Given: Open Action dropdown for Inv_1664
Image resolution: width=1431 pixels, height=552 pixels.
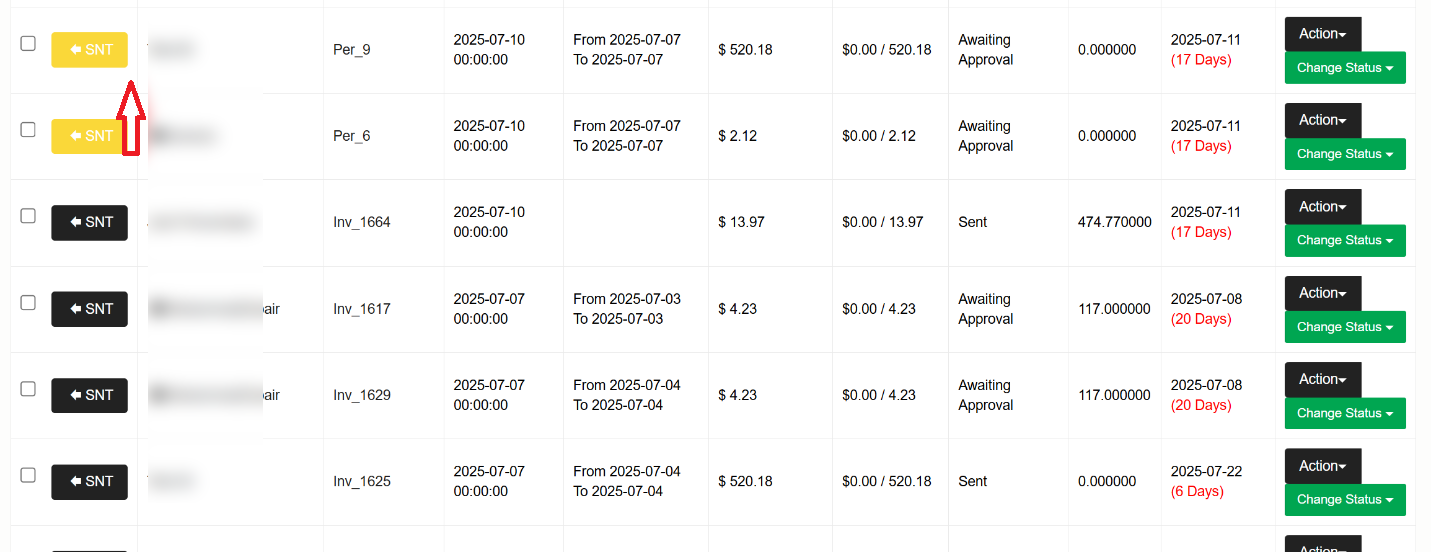Looking at the screenshot, I should click(1322, 207).
